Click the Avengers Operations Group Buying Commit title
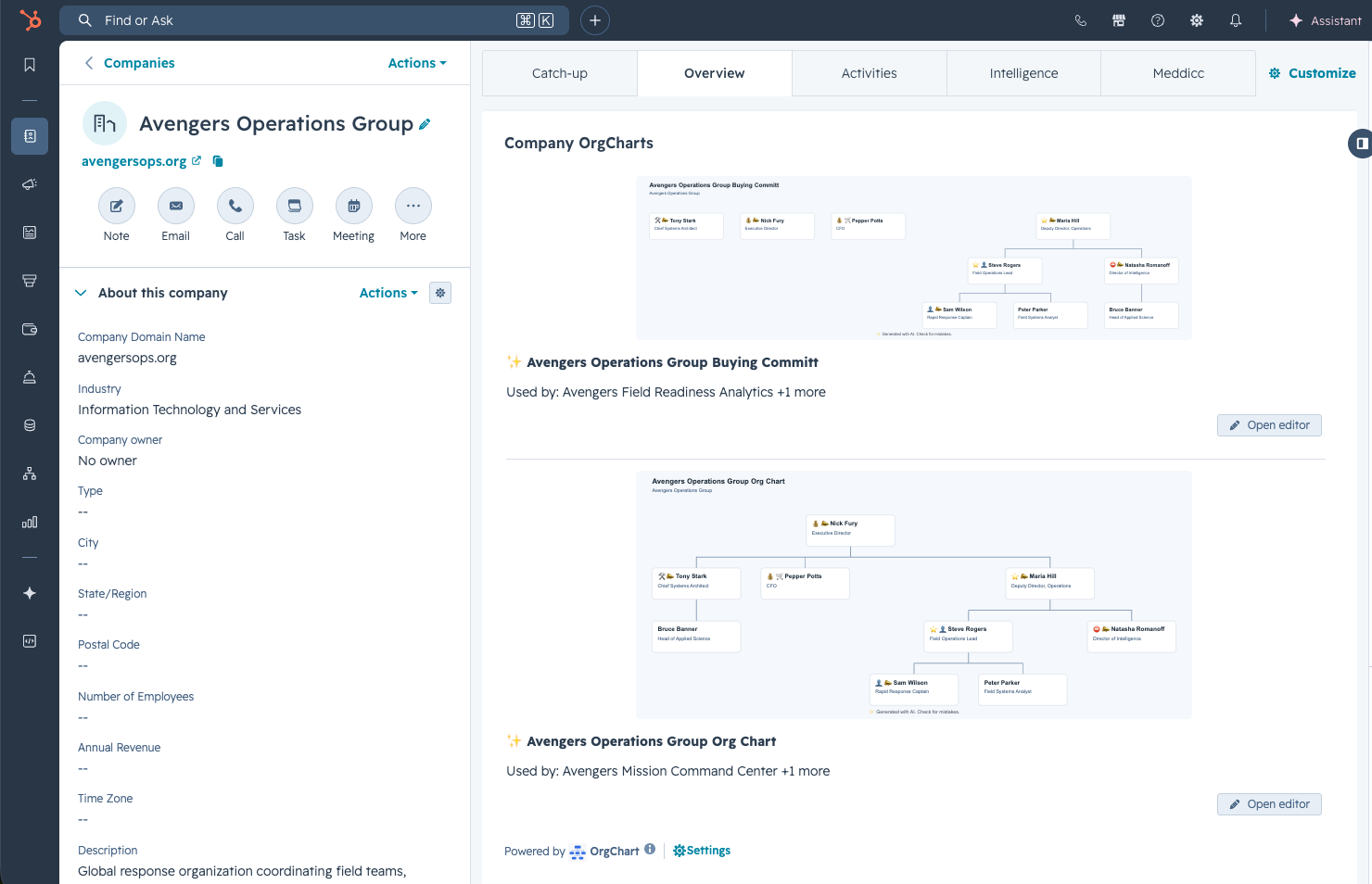Image resolution: width=1372 pixels, height=884 pixels. (x=672, y=362)
